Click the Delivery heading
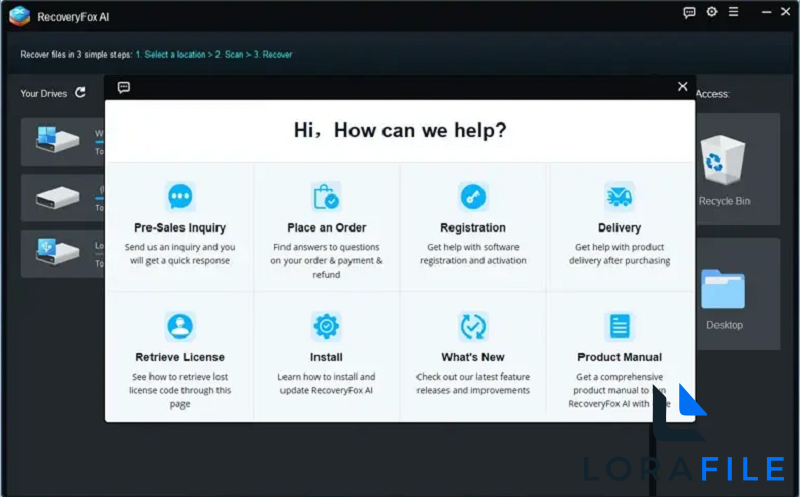The width and height of the screenshot is (800, 497). (x=619, y=228)
